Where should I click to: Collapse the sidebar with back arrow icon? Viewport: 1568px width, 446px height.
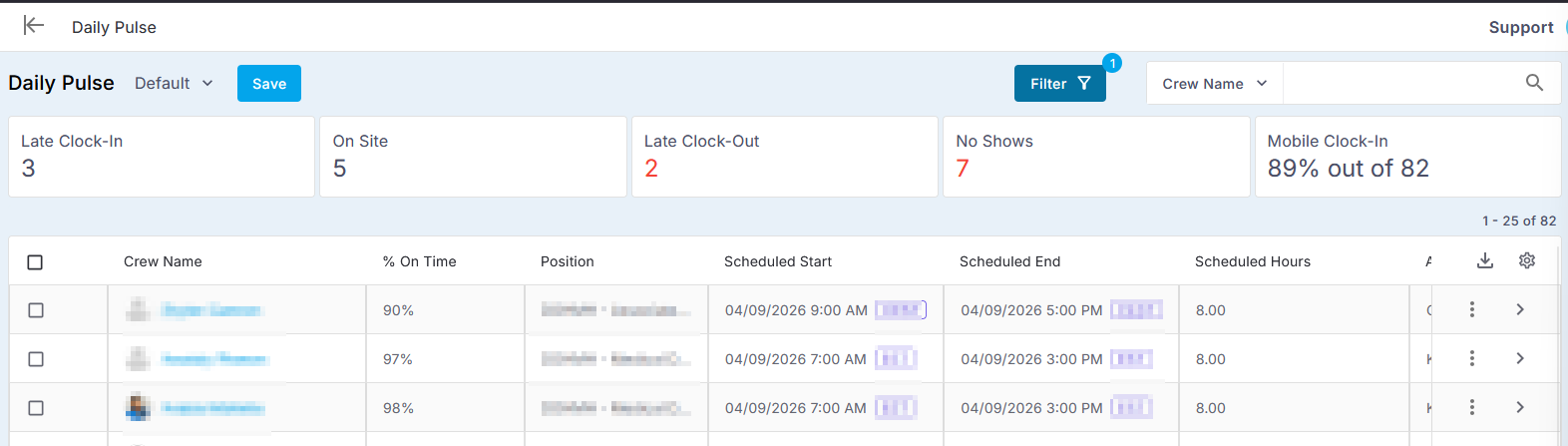34,26
